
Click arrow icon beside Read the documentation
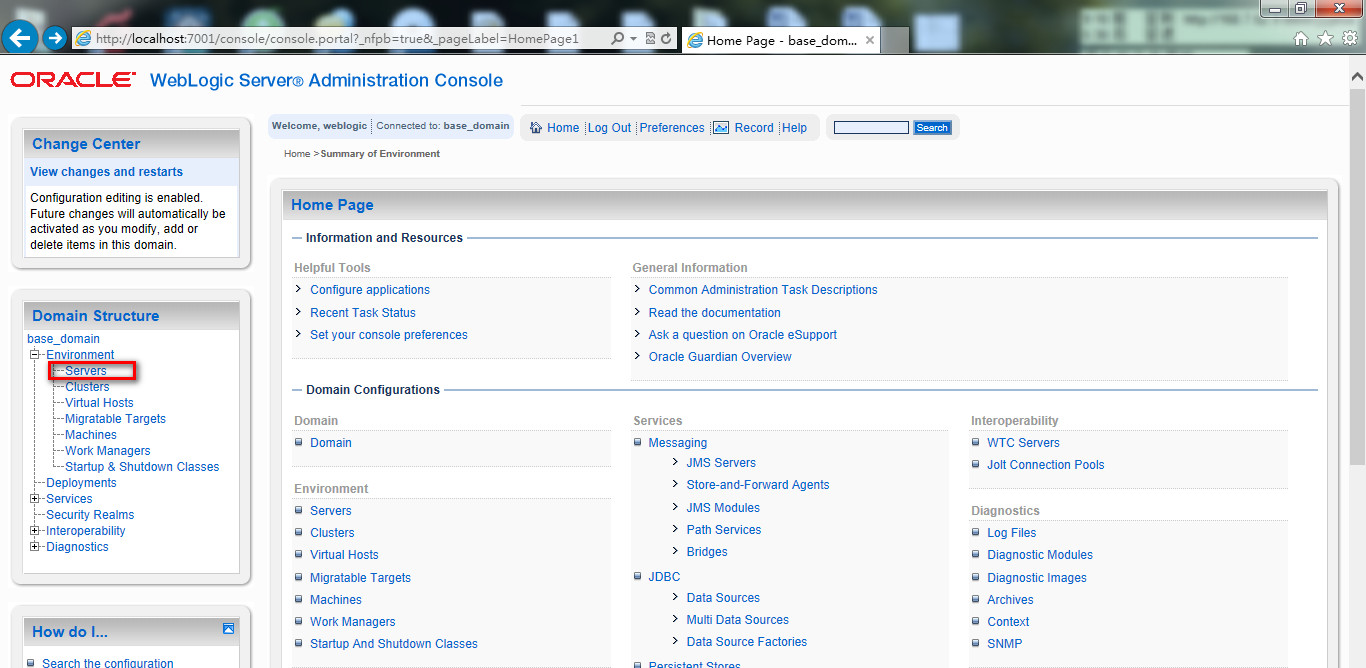[638, 312]
